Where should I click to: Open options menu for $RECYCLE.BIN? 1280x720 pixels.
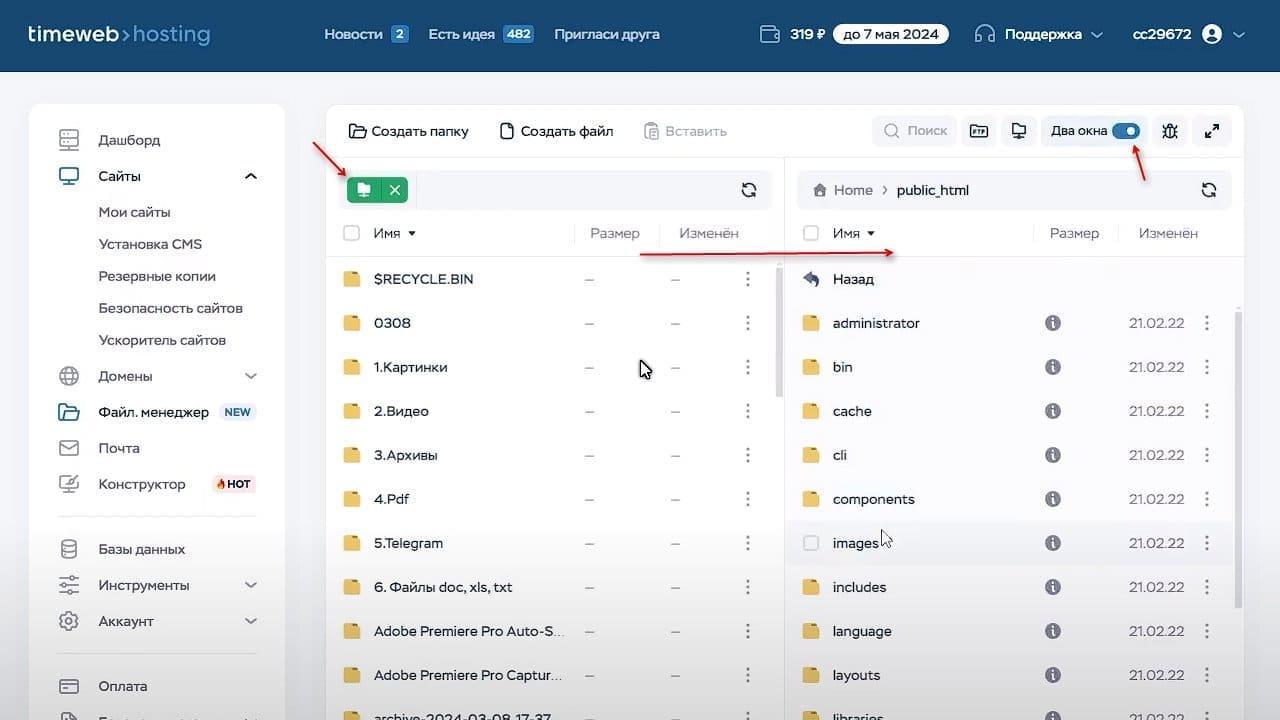pyautogui.click(x=748, y=279)
